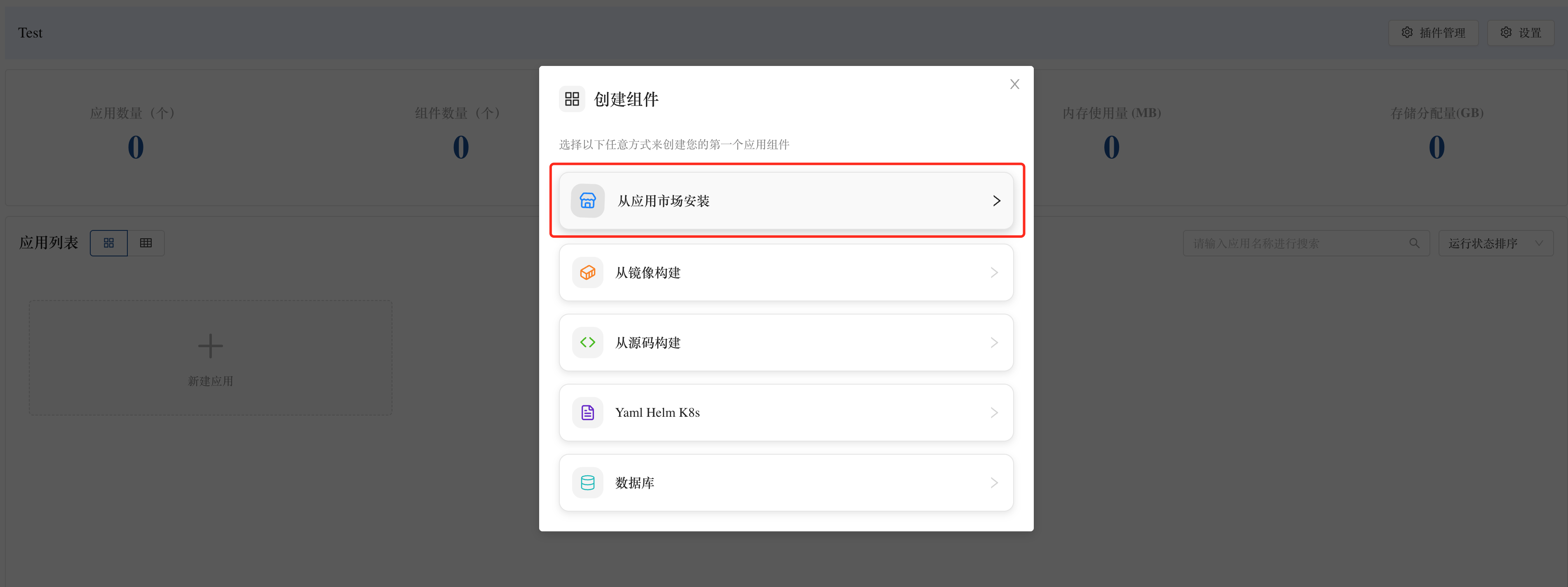1568x587 pixels.
Task: Click the teal database cylinder icon
Action: coord(587,483)
